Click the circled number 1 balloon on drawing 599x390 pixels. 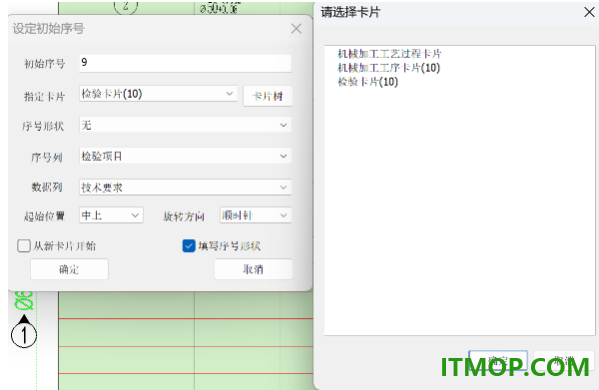click(x=24, y=335)
